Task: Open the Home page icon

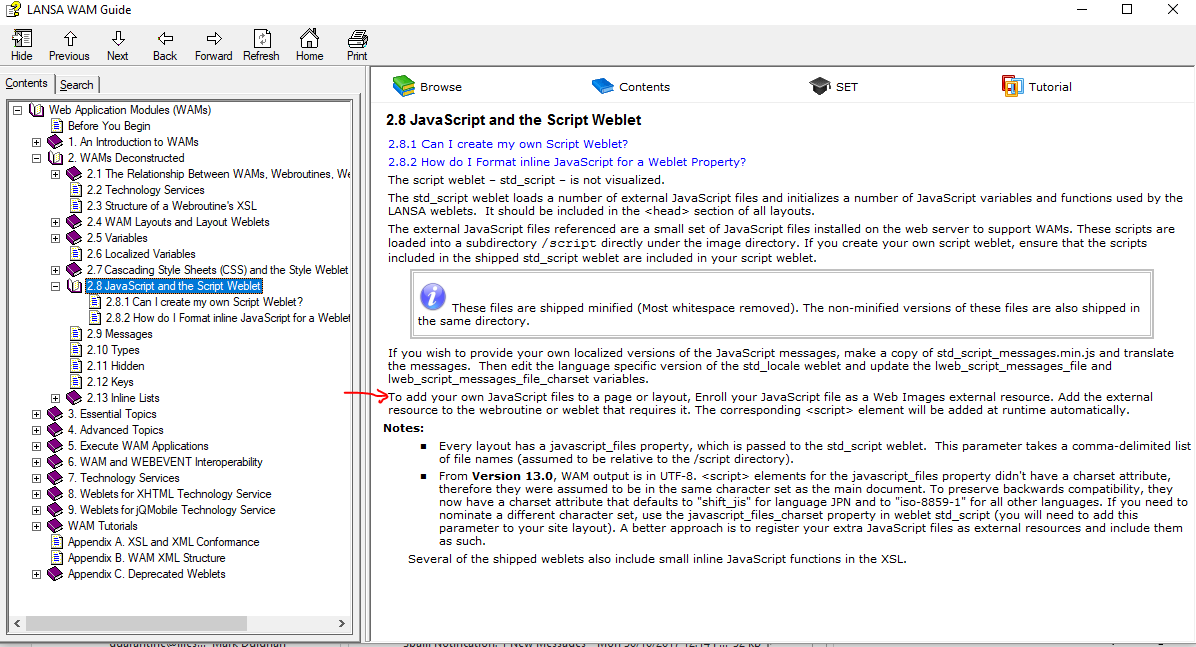Action: coord(309,38)
